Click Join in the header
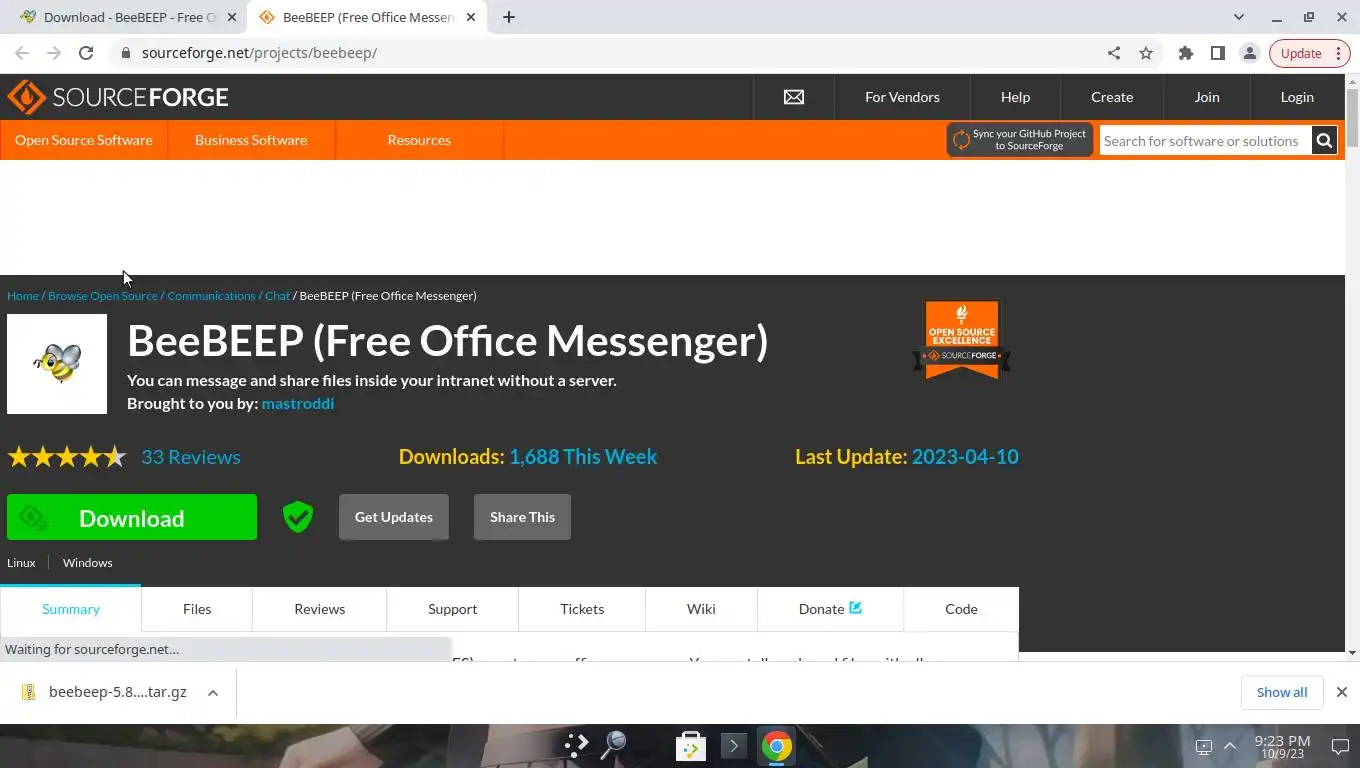 (x=1207, y=97)
